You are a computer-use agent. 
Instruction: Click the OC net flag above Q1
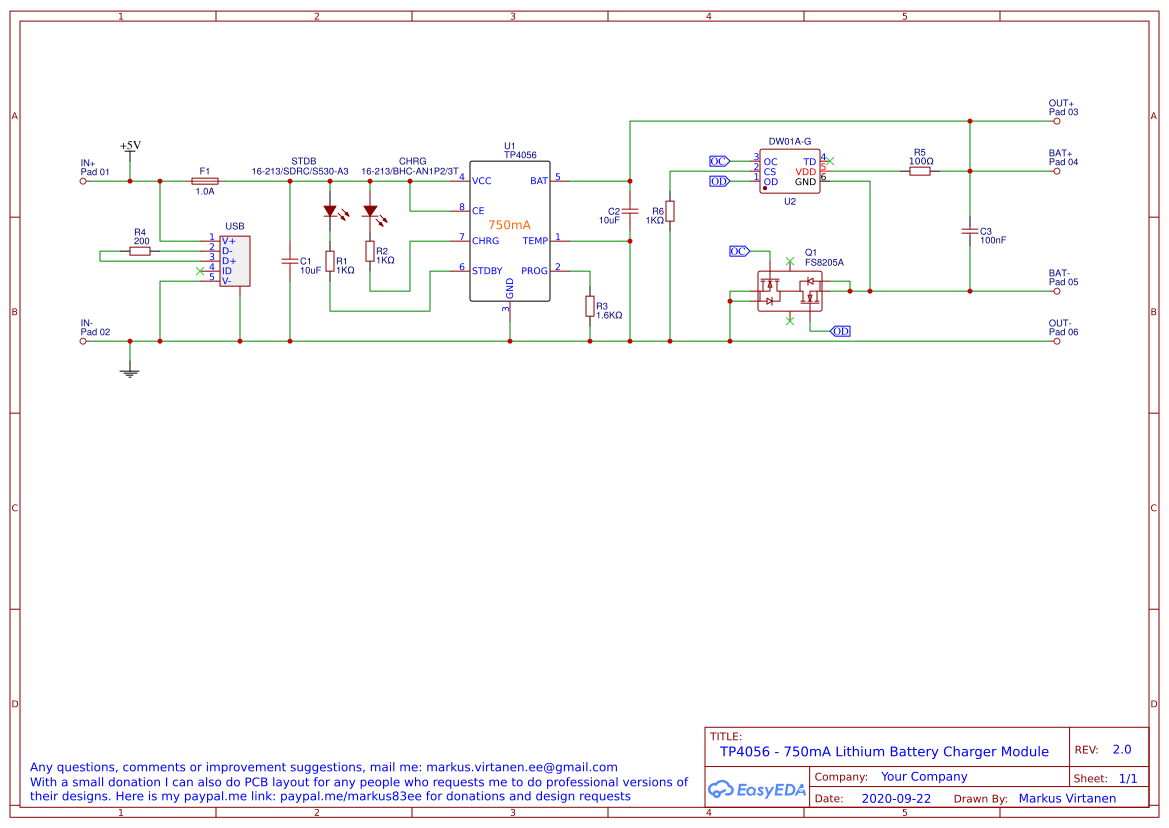[x=739, y=251]
